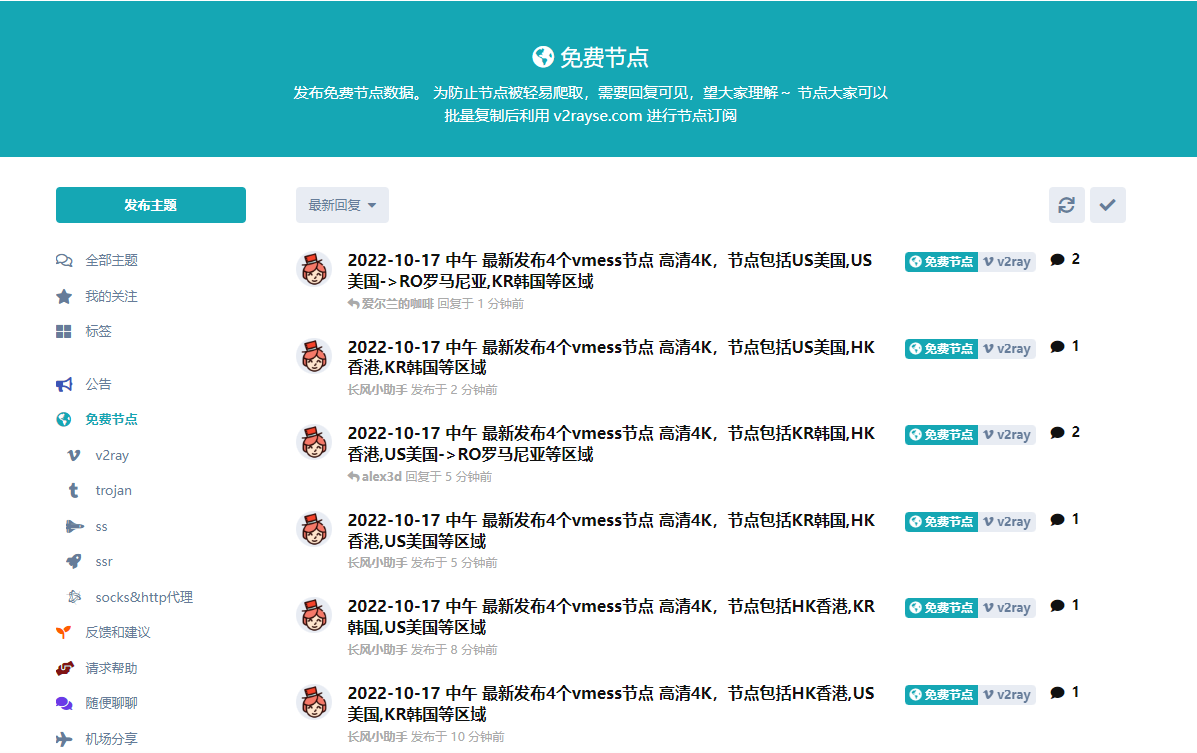Open the ssr sidebar subcategory
1197x753 pixels.
[104, 561]
